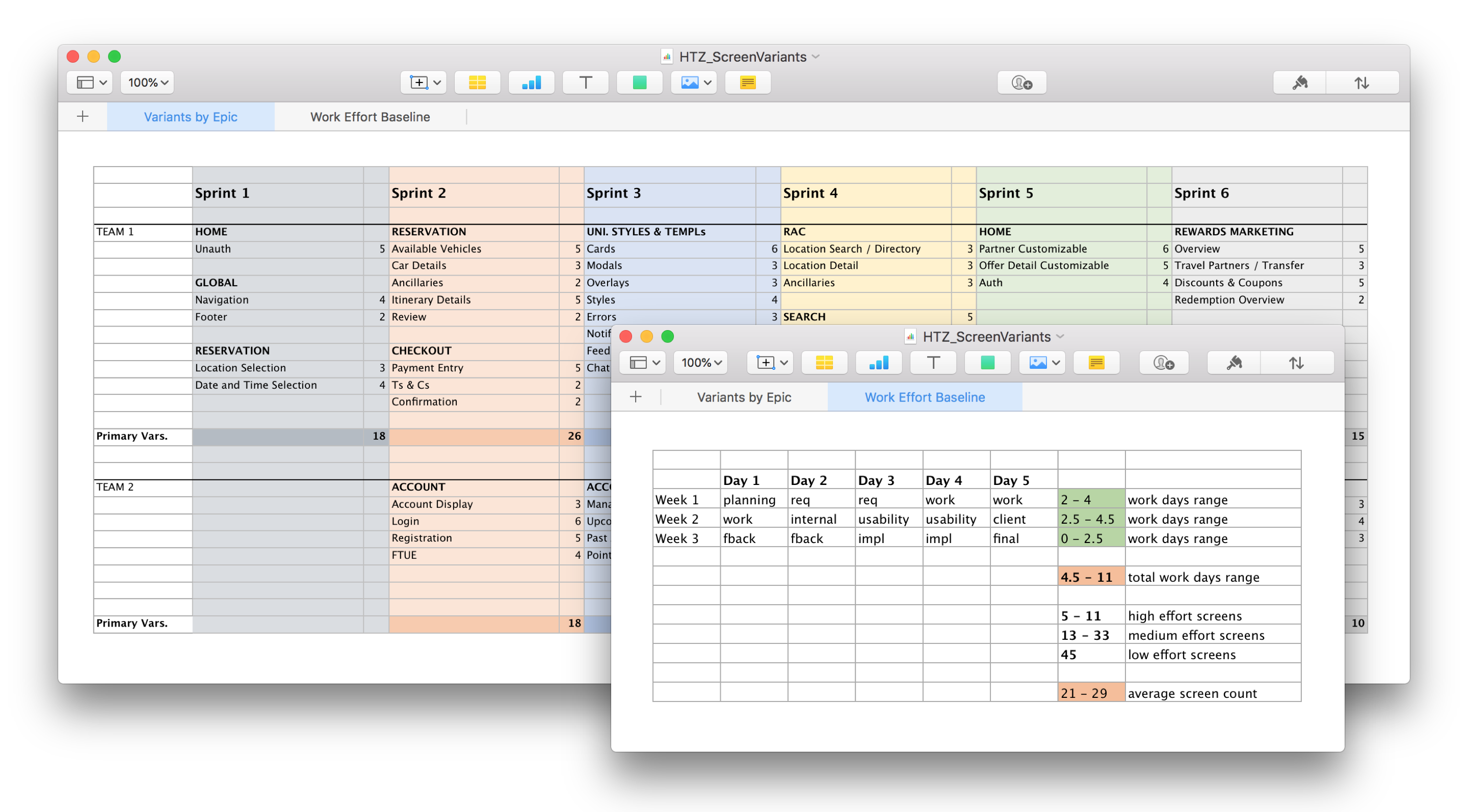Image resolution: width=1468 pixels, height=812 pixels.
Task: Open the Format inspector in back window
Action: point(1299,83)
